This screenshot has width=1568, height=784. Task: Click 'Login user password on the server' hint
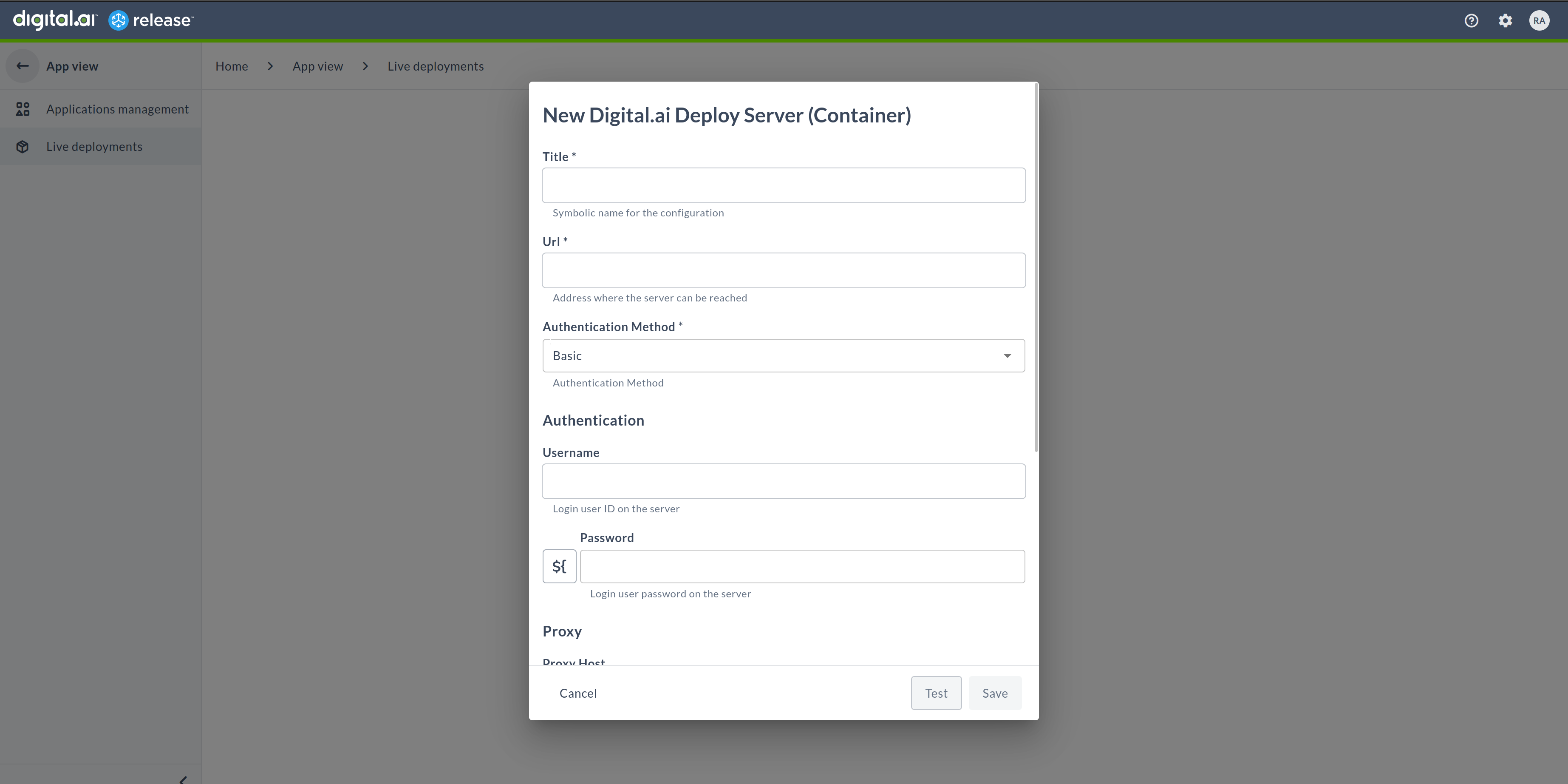coord(670,594)
